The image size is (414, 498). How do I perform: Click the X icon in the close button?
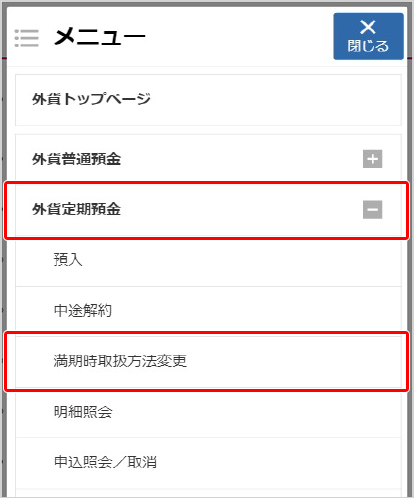click(x=368, y=27)
